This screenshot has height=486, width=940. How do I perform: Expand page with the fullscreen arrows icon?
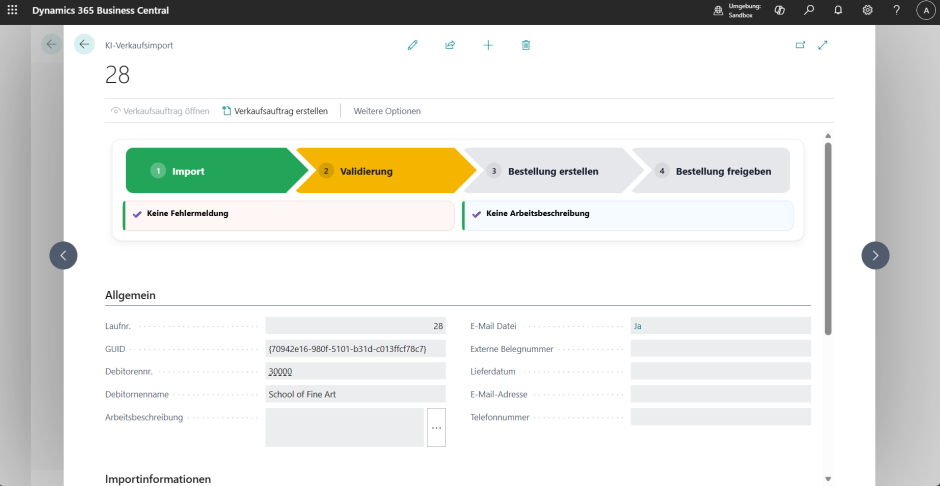click(823, 45)
